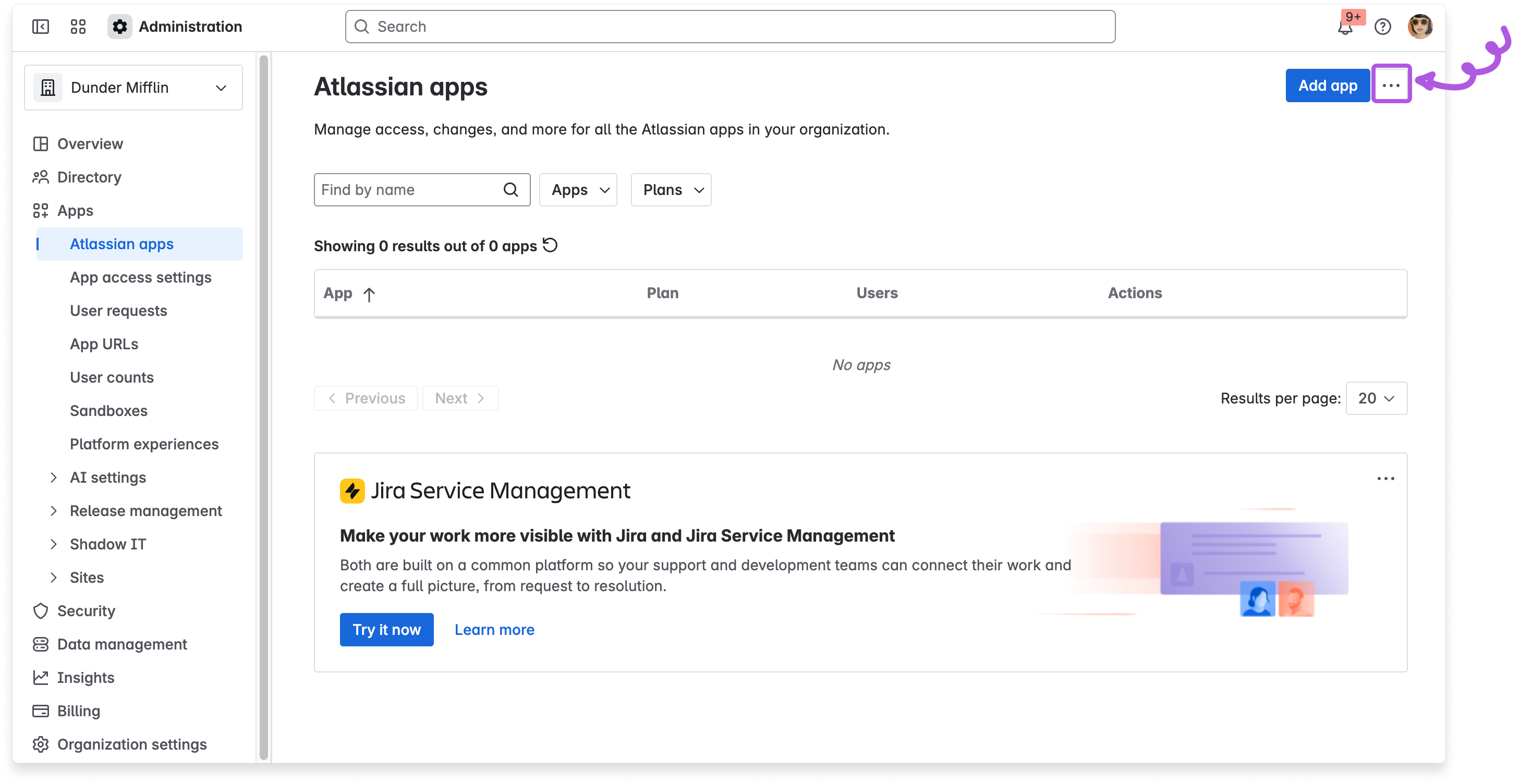Open the app switcher grid icon

(x=78, y=27)
